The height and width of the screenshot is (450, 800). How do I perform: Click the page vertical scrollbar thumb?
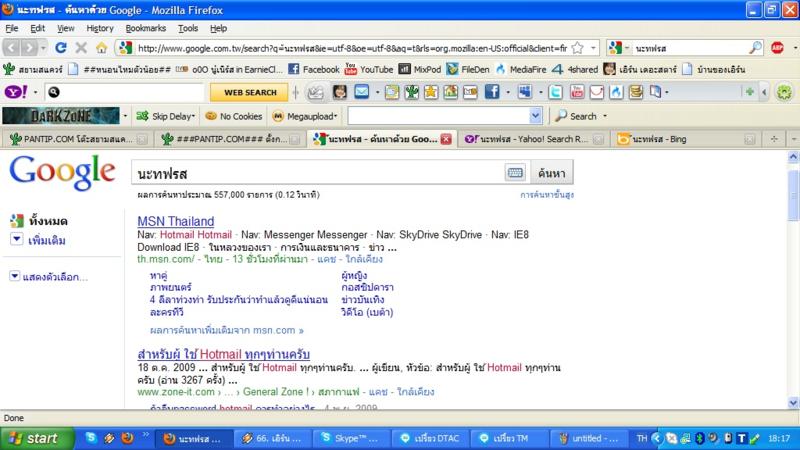[793, 196]
